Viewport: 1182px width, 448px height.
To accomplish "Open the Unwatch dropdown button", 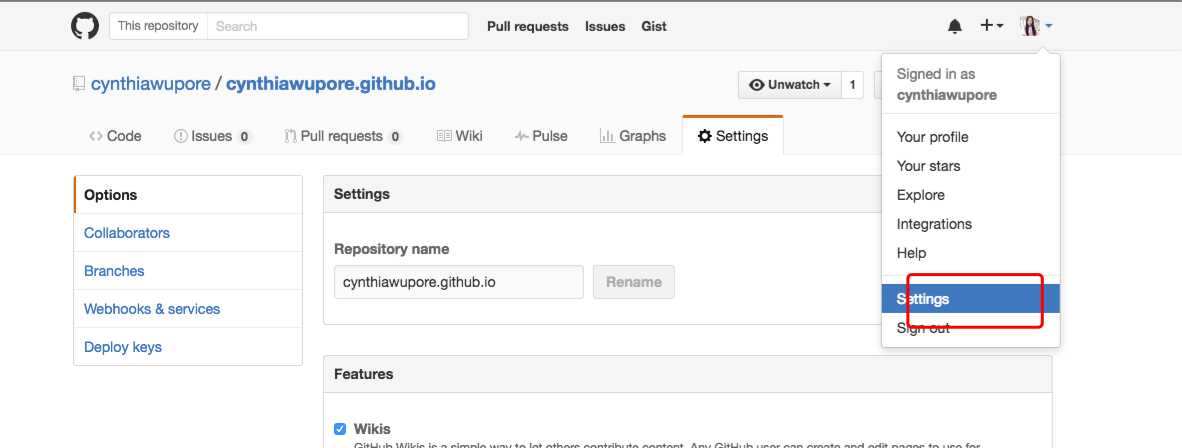I will coord(789,85).
